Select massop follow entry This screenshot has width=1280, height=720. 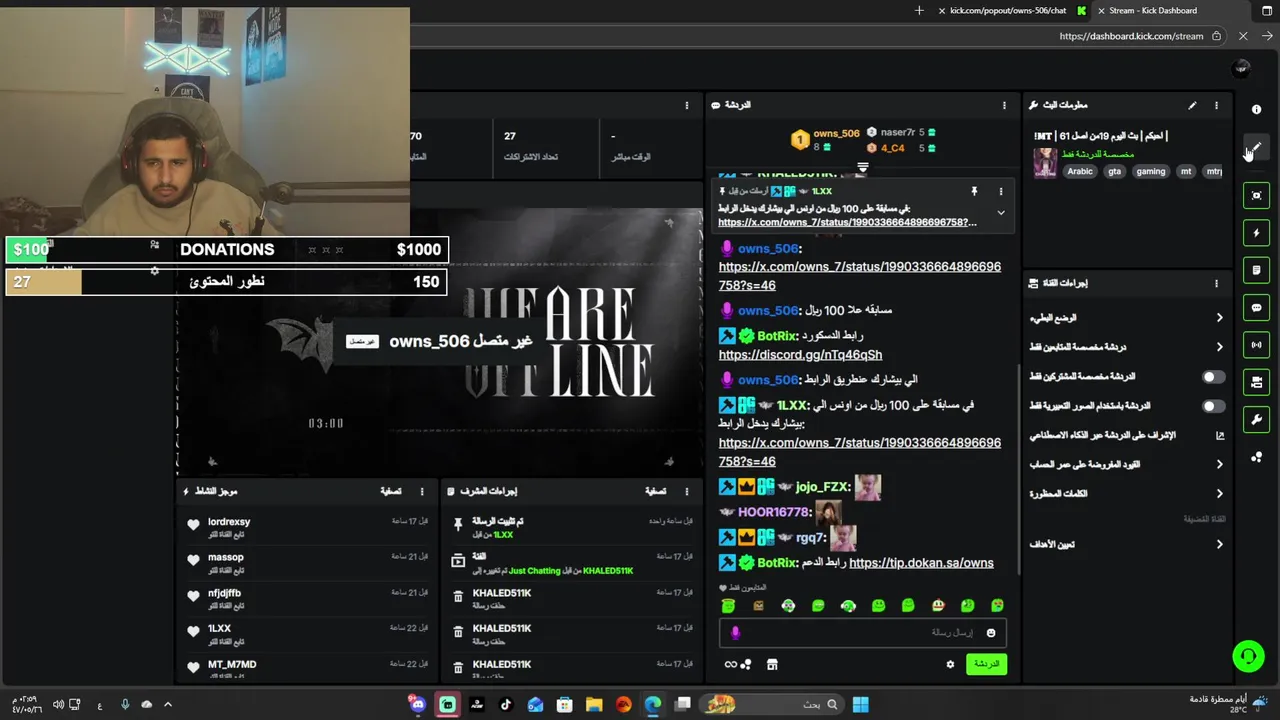point(308,562)
